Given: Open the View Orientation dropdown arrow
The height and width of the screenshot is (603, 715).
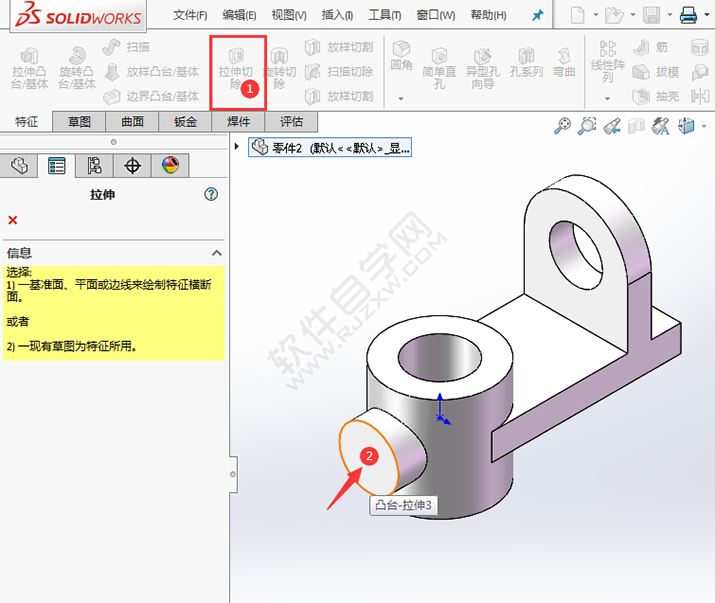Looking at the screenshot, I should (705, 126).
